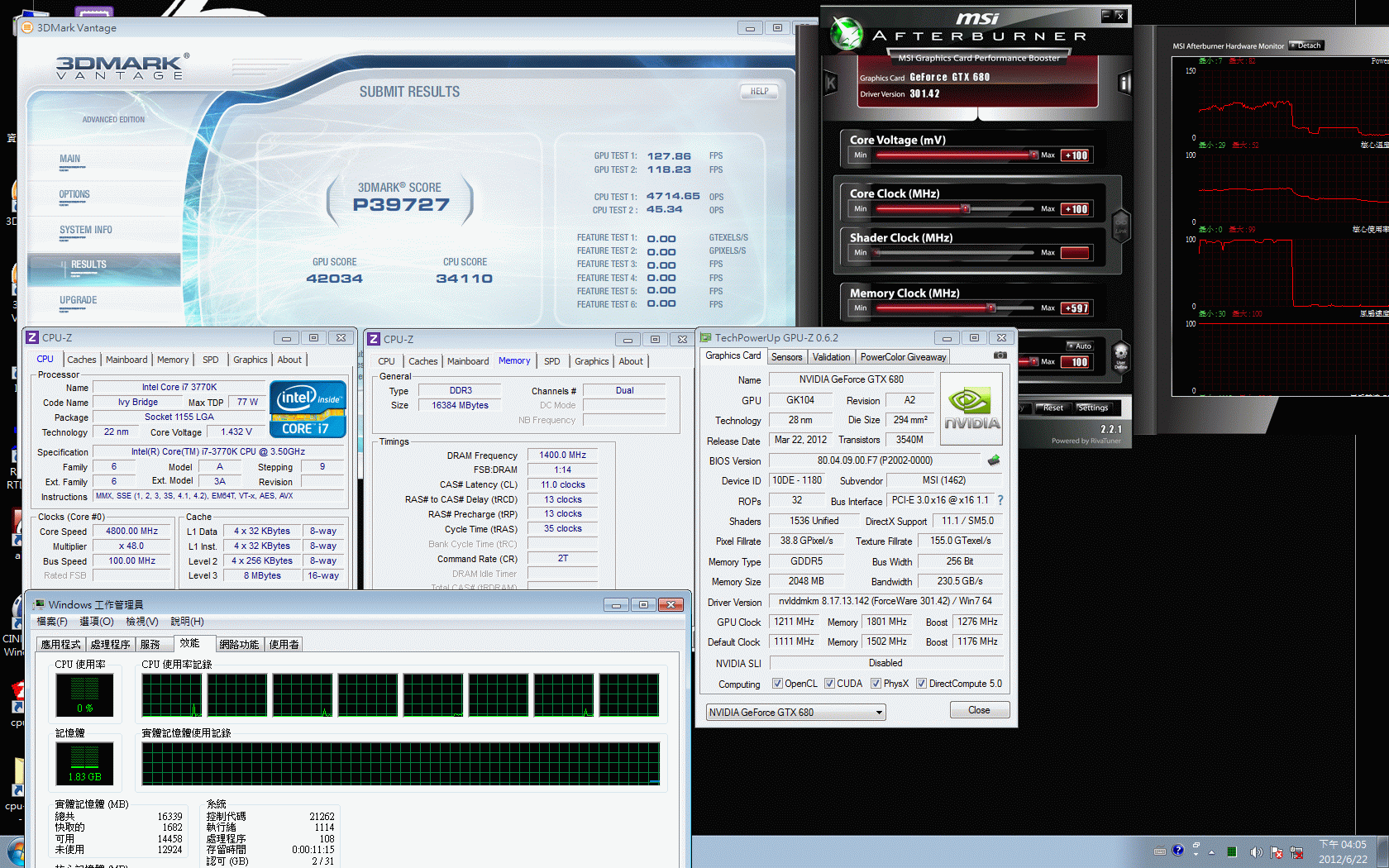Click the HELP button in 3DMark Vantage
Viewport: 1389px width, 868px height.
[x=759, y=91]
